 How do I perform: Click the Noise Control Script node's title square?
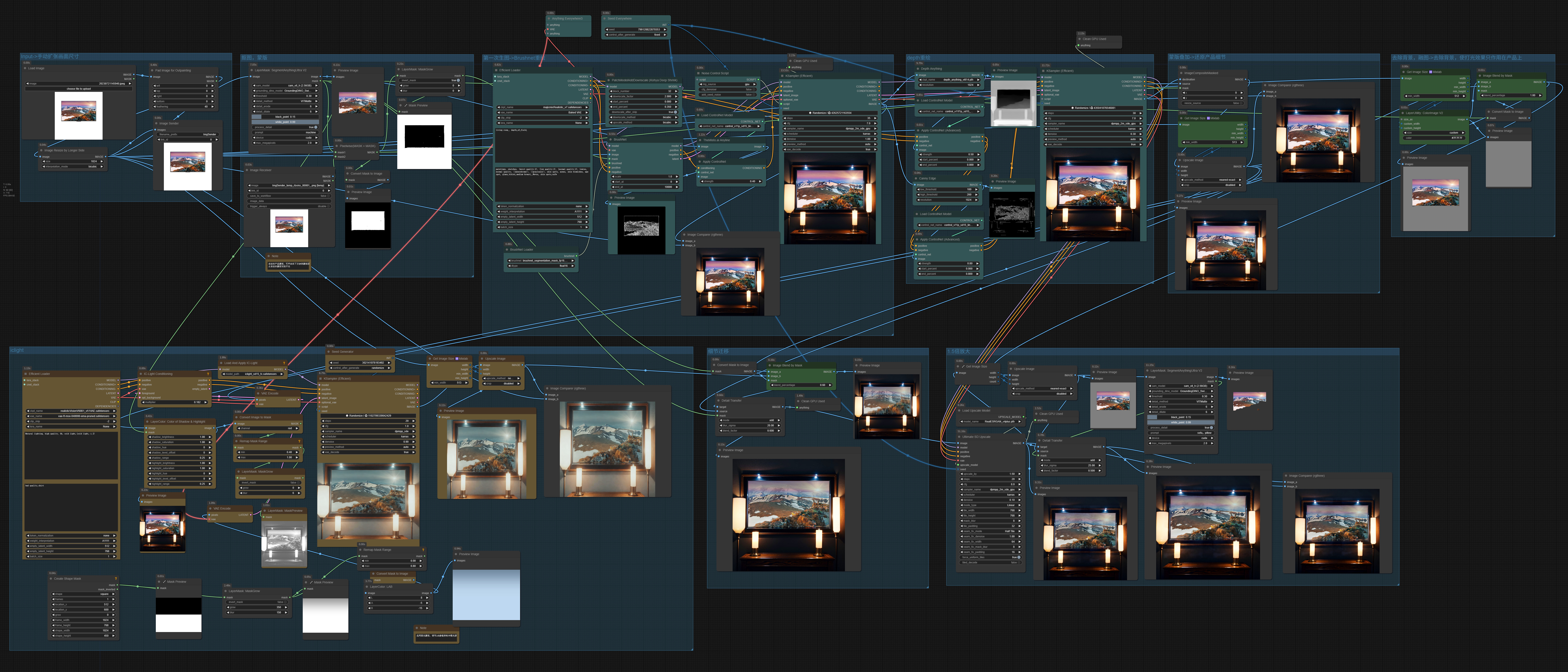[698, 74]
